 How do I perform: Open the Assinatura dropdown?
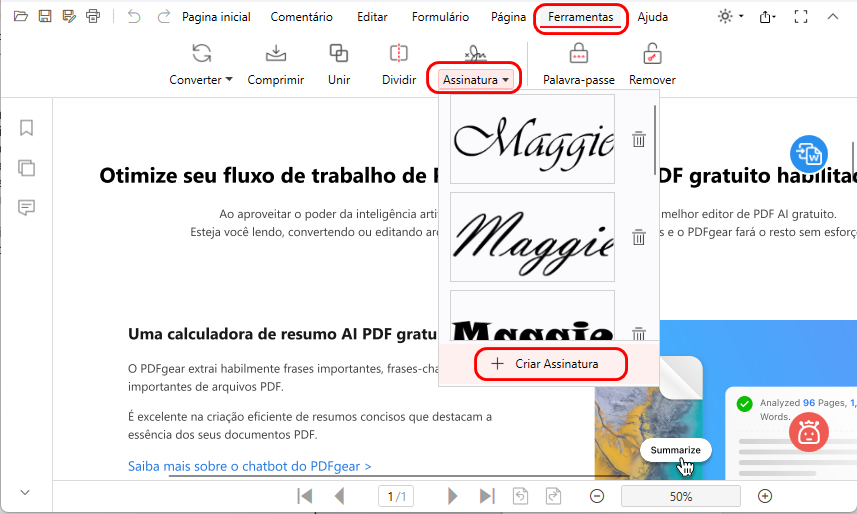pyautogui.click(x=476, y=80)
